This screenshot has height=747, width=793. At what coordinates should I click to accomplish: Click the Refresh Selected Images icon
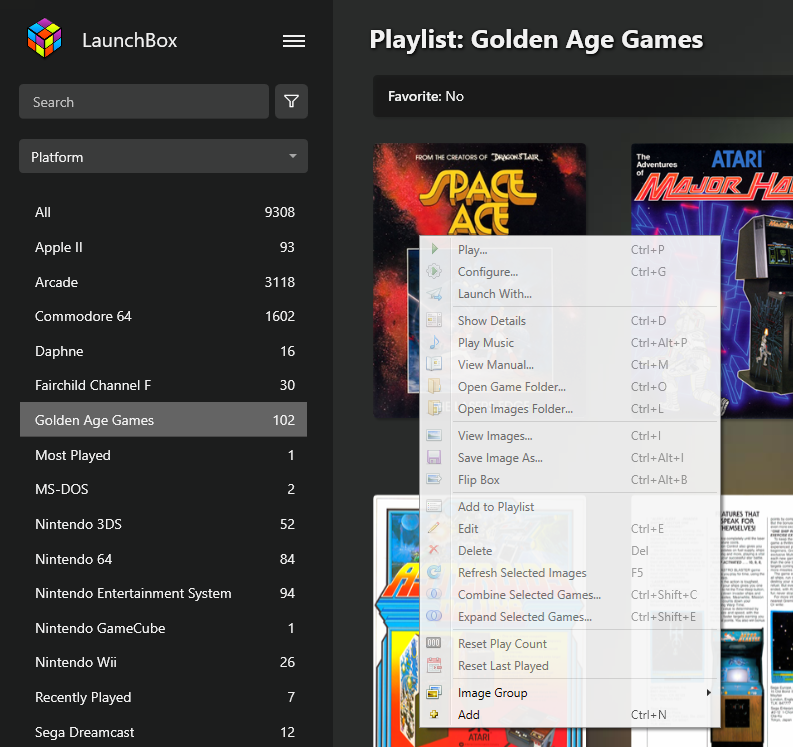(x=434, y=572)
